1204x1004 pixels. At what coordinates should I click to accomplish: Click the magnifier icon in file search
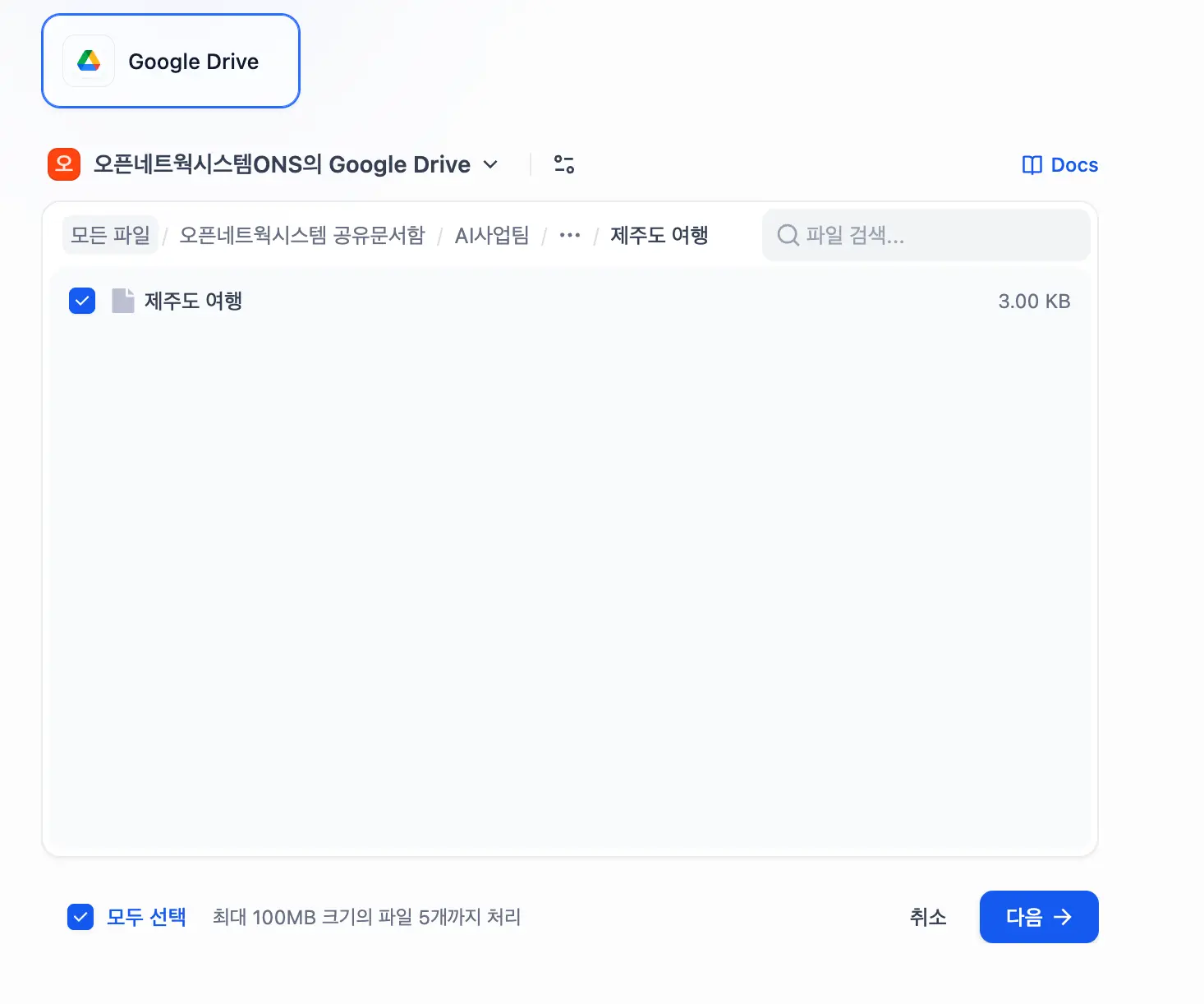(x=788, y=236)
